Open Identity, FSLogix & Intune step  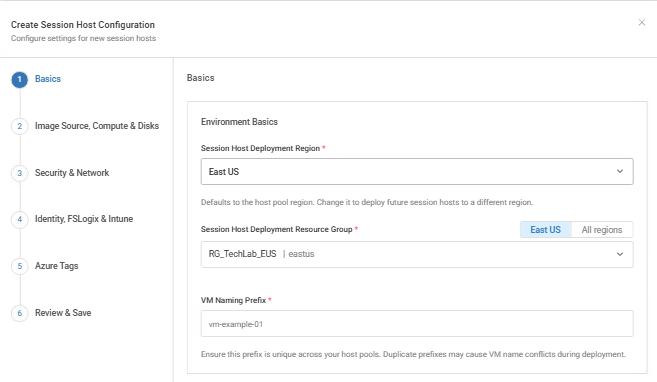[x=84, y=219]
